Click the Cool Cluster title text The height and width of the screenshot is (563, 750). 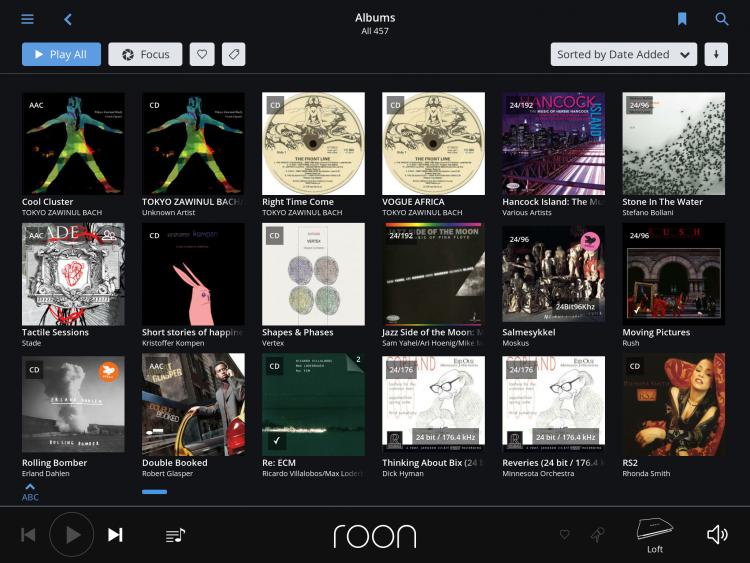[47, 202]
